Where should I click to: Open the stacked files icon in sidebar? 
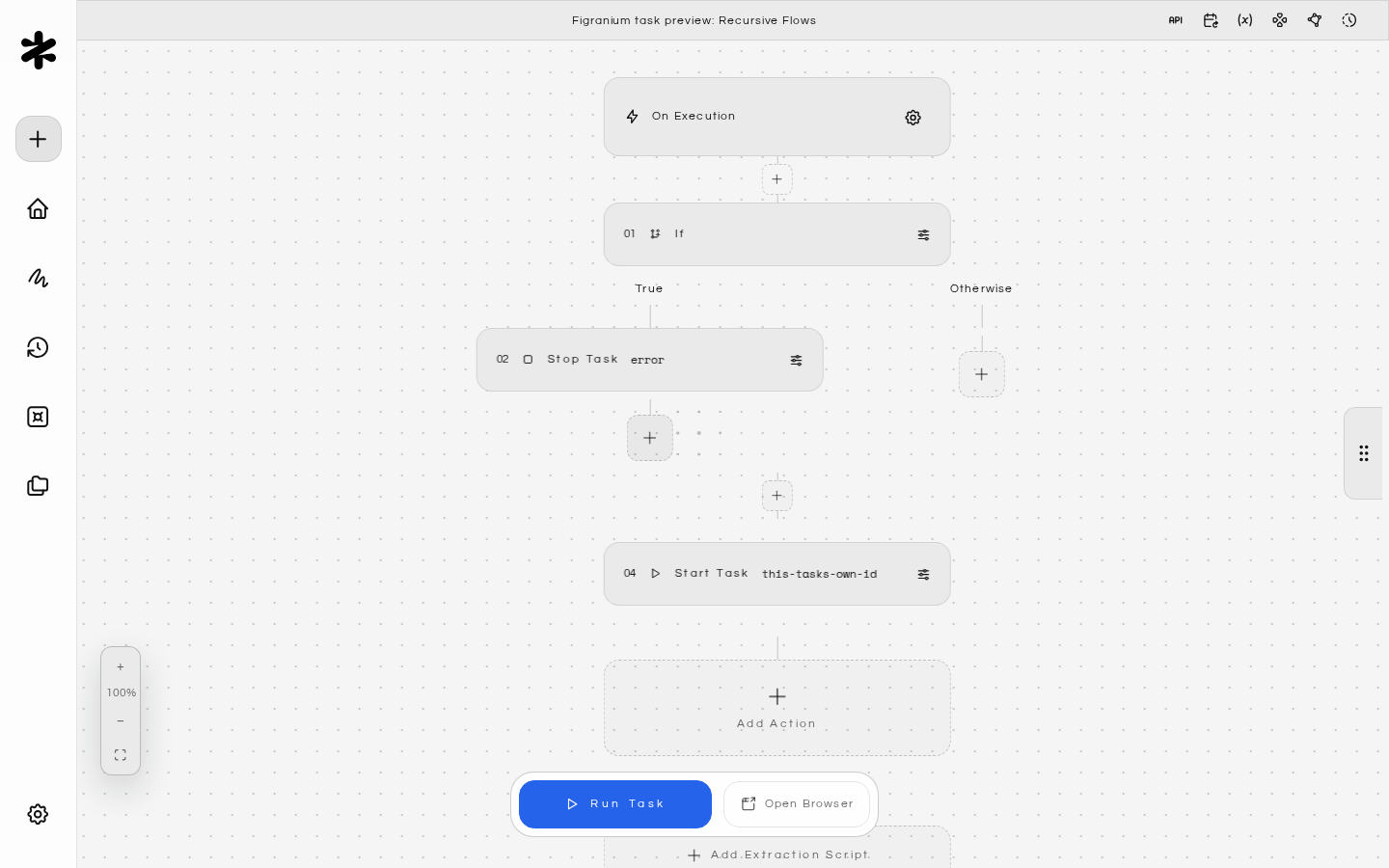point(38,486)
